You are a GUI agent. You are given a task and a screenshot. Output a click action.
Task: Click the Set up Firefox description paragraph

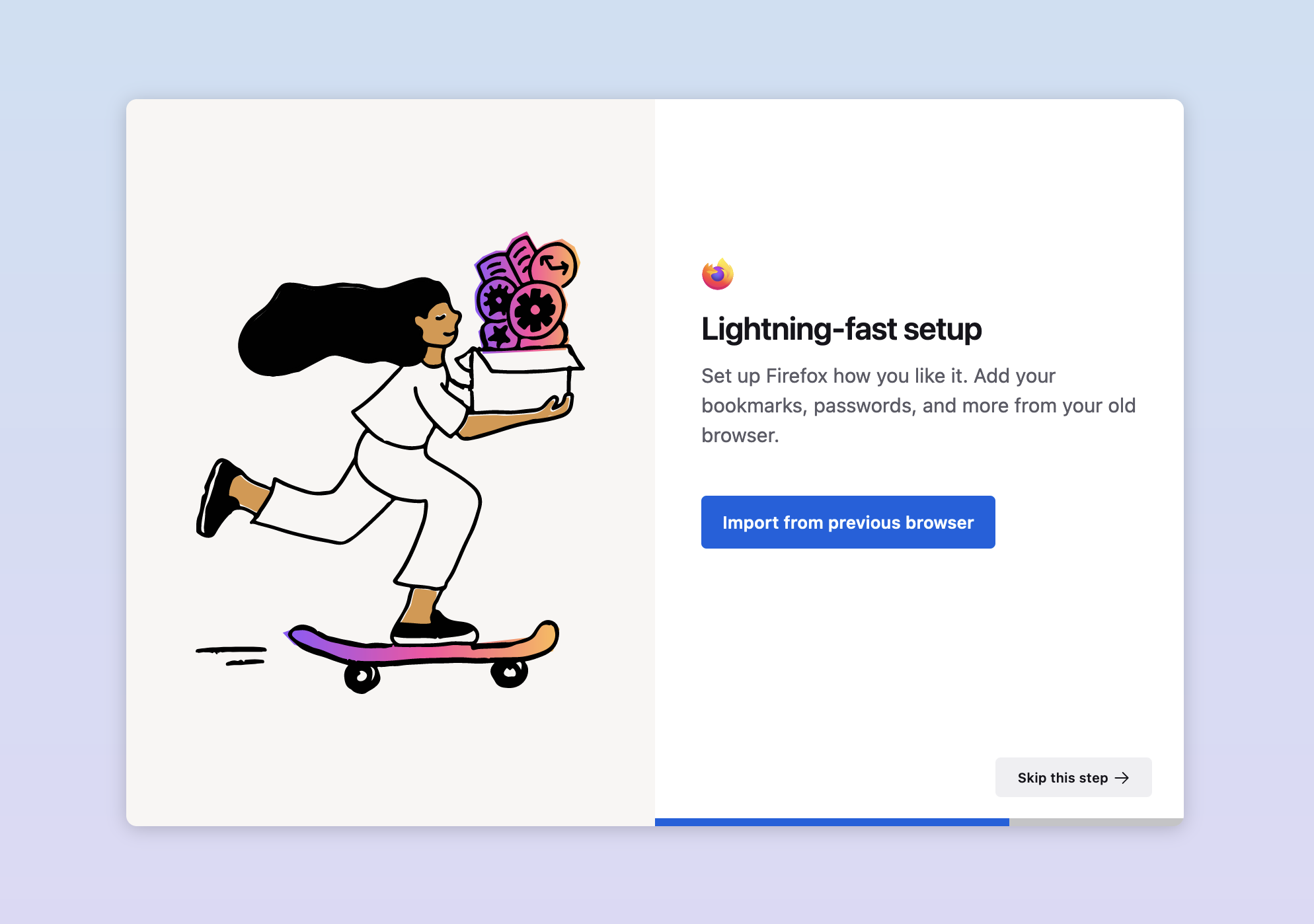pyautogui.click(x=918, y=405)
